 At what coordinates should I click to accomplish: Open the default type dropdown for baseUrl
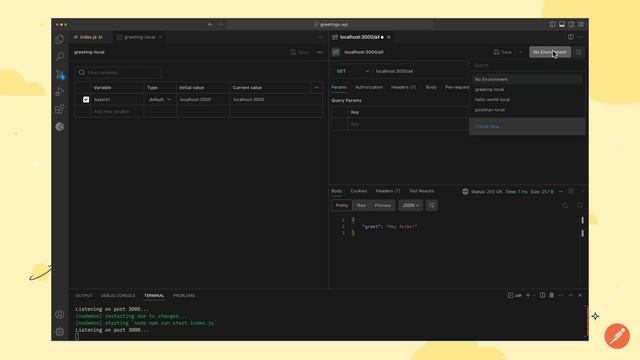[160, 100]
